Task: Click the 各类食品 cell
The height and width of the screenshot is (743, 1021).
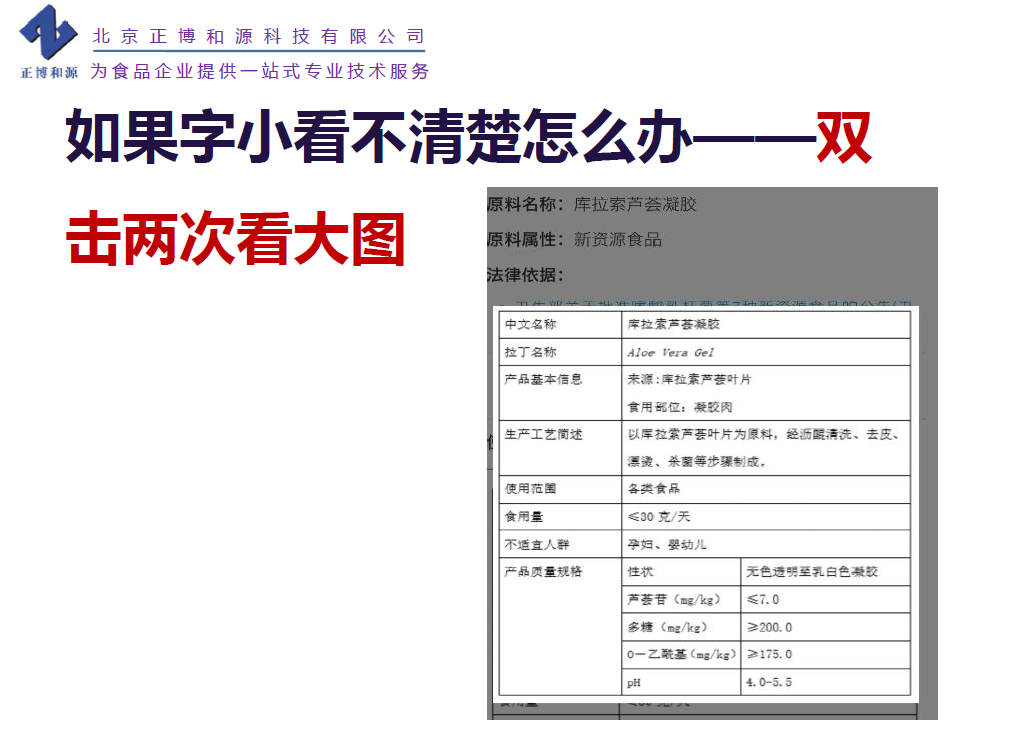Action: point(766,489)
